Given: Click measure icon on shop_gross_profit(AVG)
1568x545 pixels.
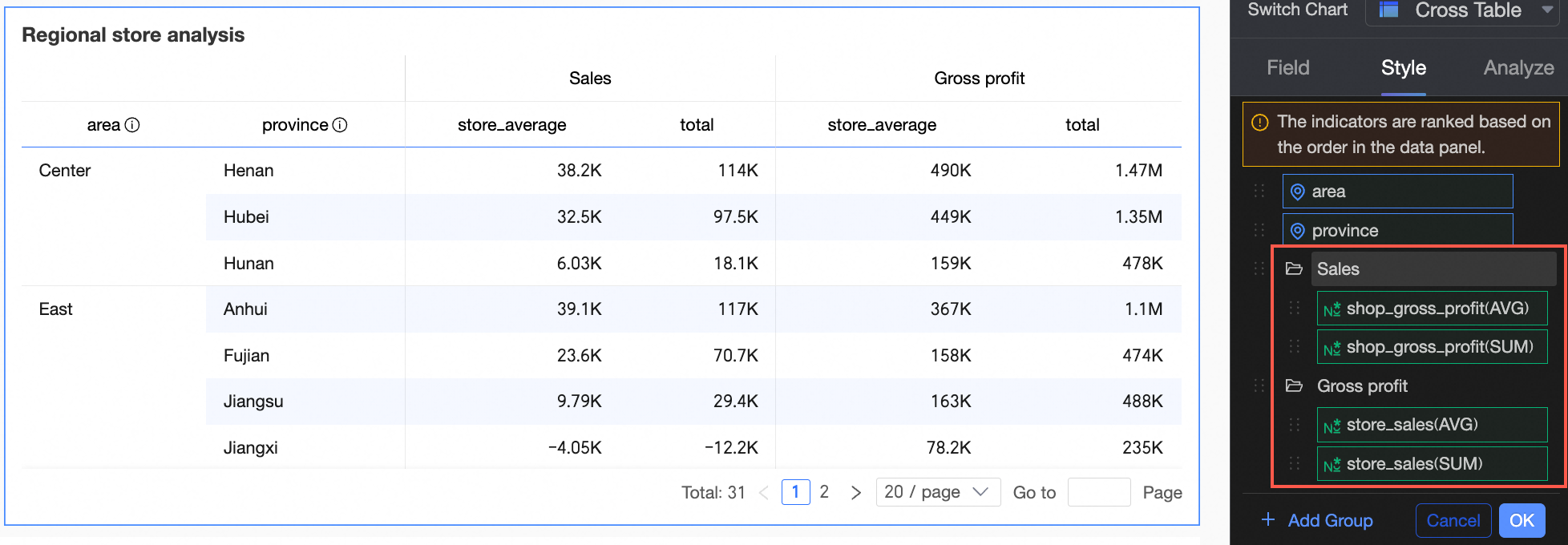Looking at the screenshot, I should pos(1332,309).
